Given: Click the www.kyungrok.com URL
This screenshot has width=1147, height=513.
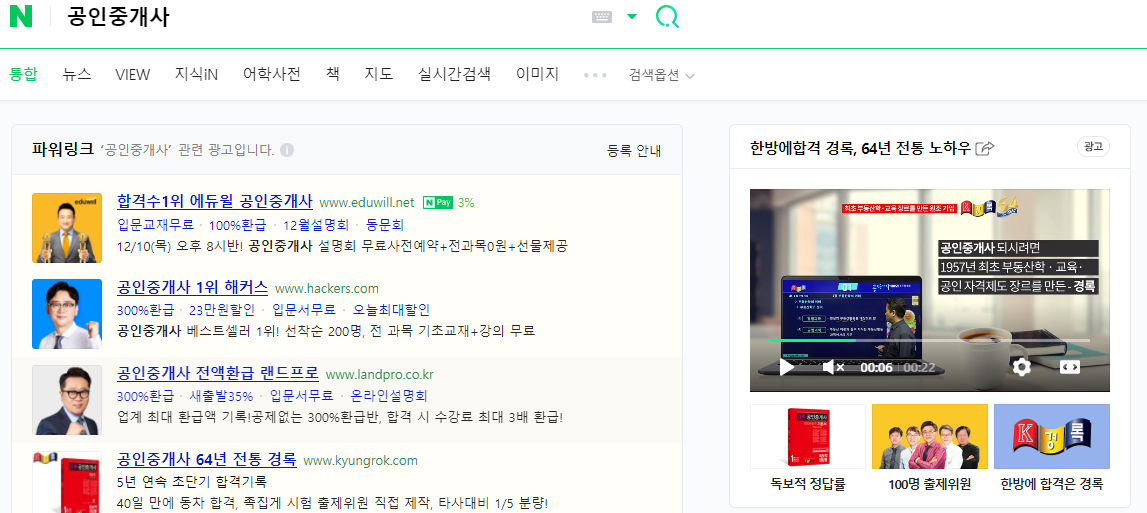Looking at the screenshot, I should (361, 461).
